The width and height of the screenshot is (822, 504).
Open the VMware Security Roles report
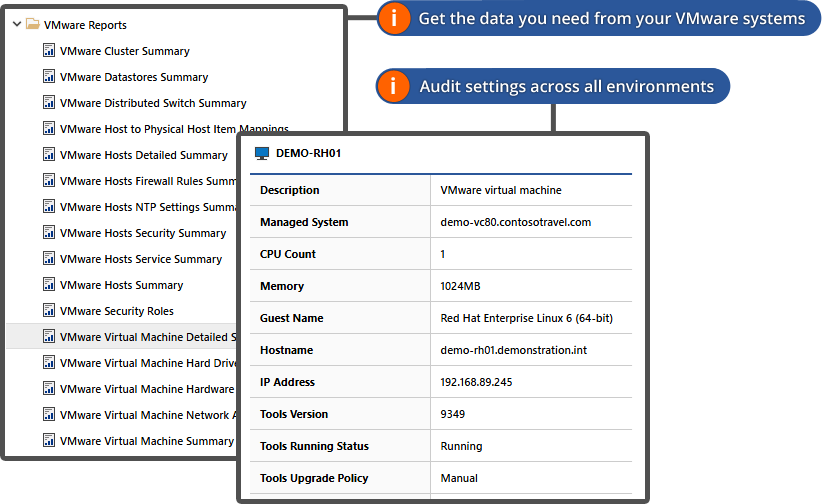click(x=116, y=311)
